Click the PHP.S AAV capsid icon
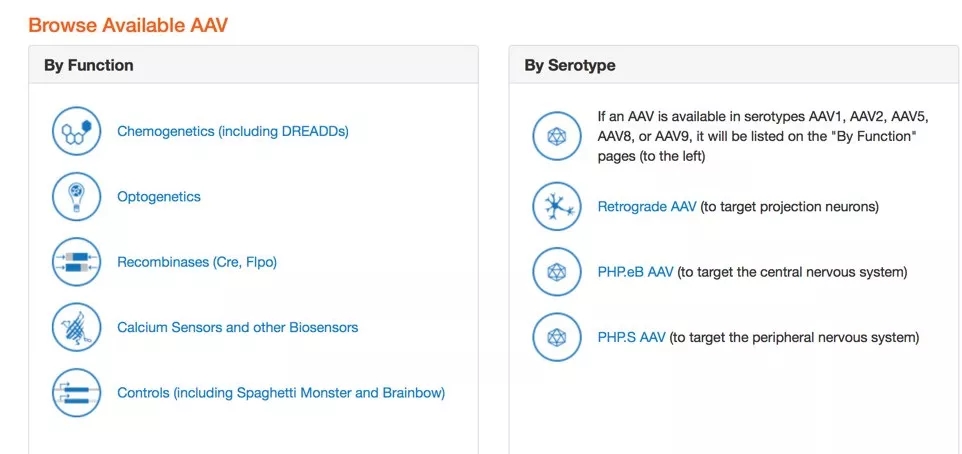 pyautogui.click(x=557, y=337)
